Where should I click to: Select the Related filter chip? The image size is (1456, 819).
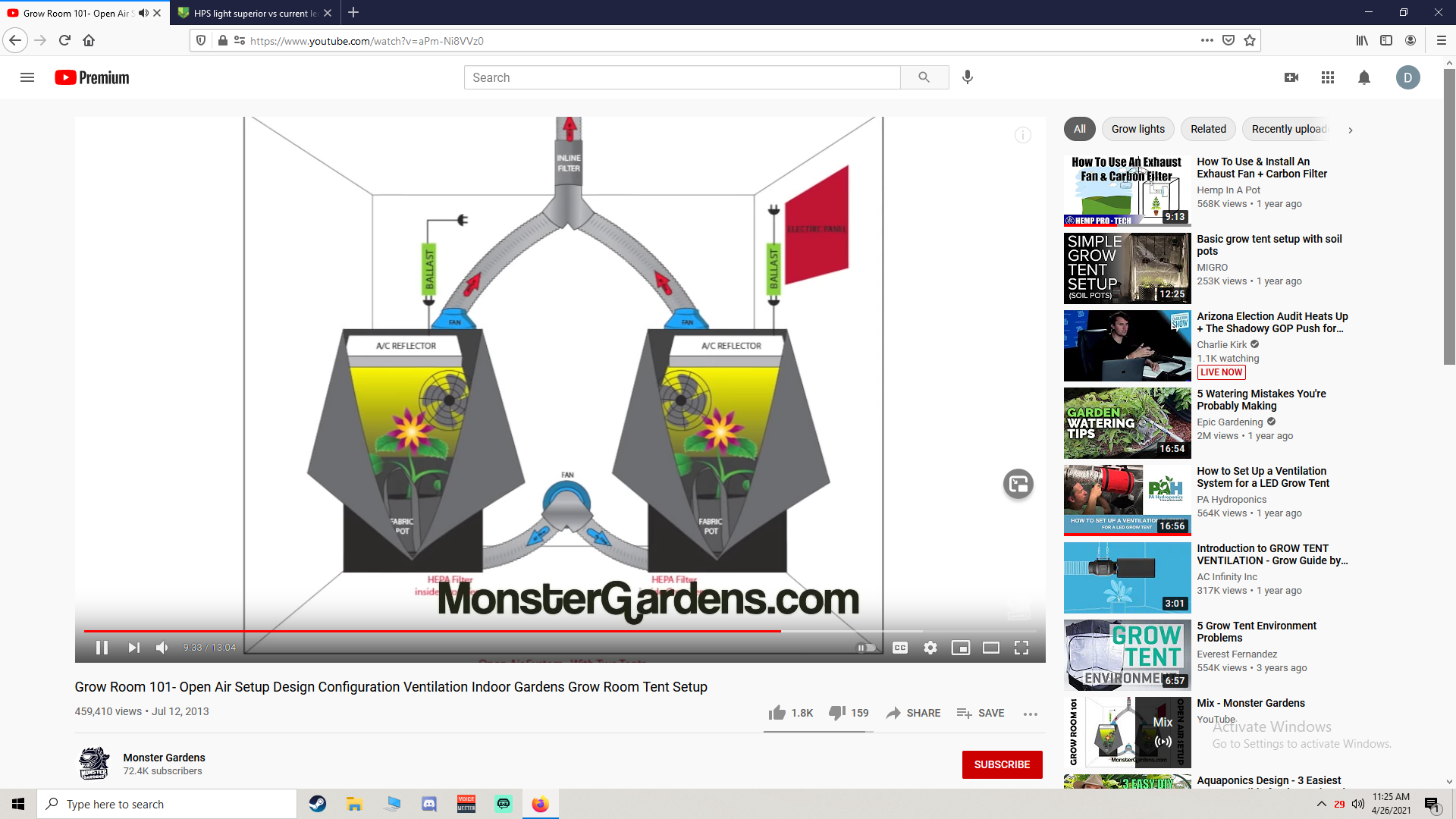1208,129
